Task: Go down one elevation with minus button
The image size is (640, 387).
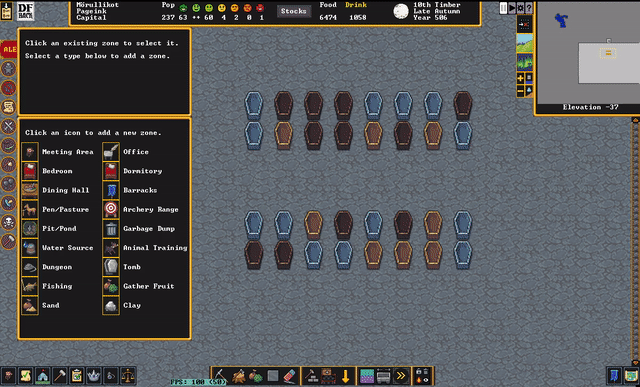Action: coord(520,91)
